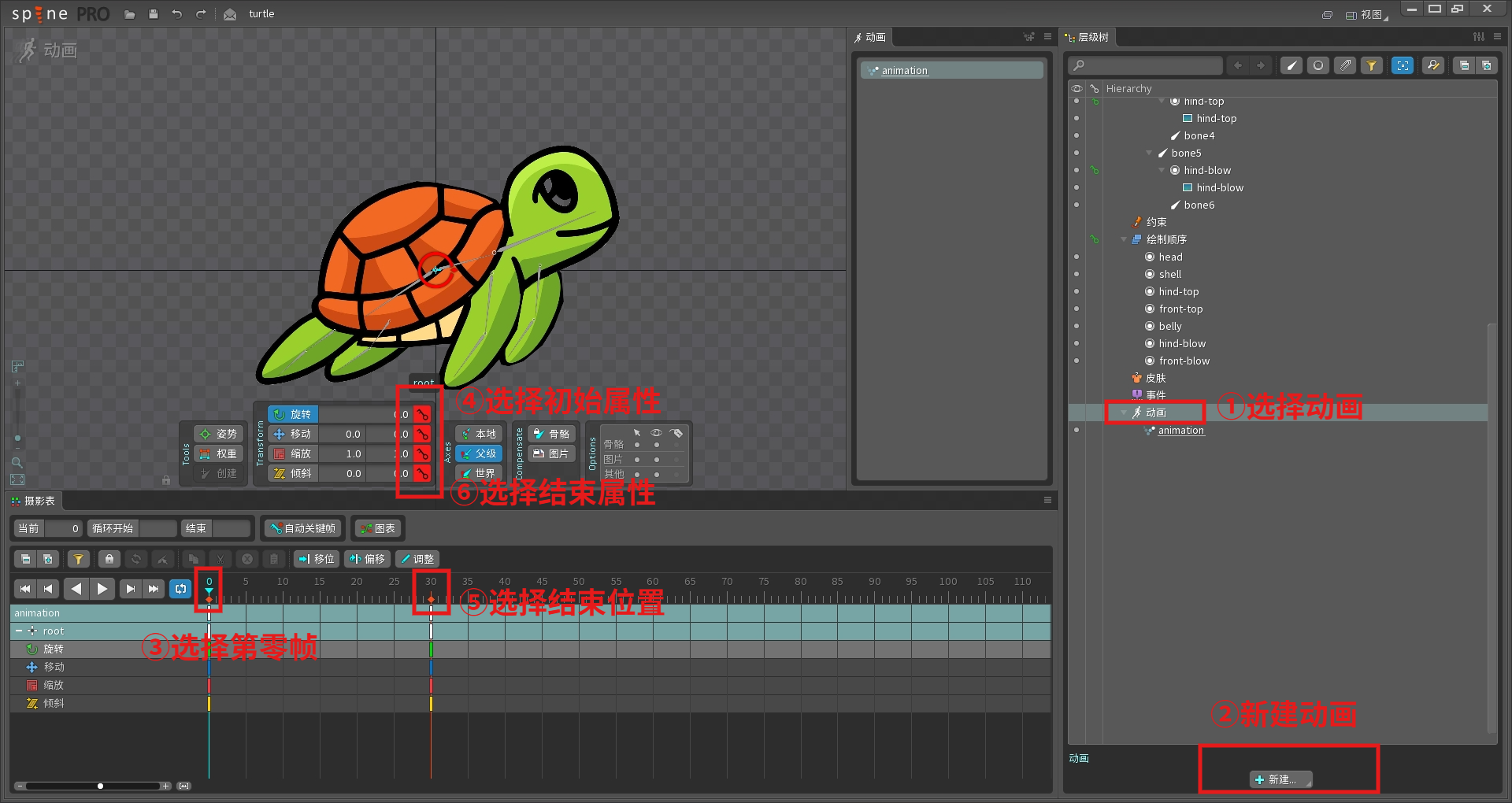Select the 缩放 scale tool

tap(292, 453)
